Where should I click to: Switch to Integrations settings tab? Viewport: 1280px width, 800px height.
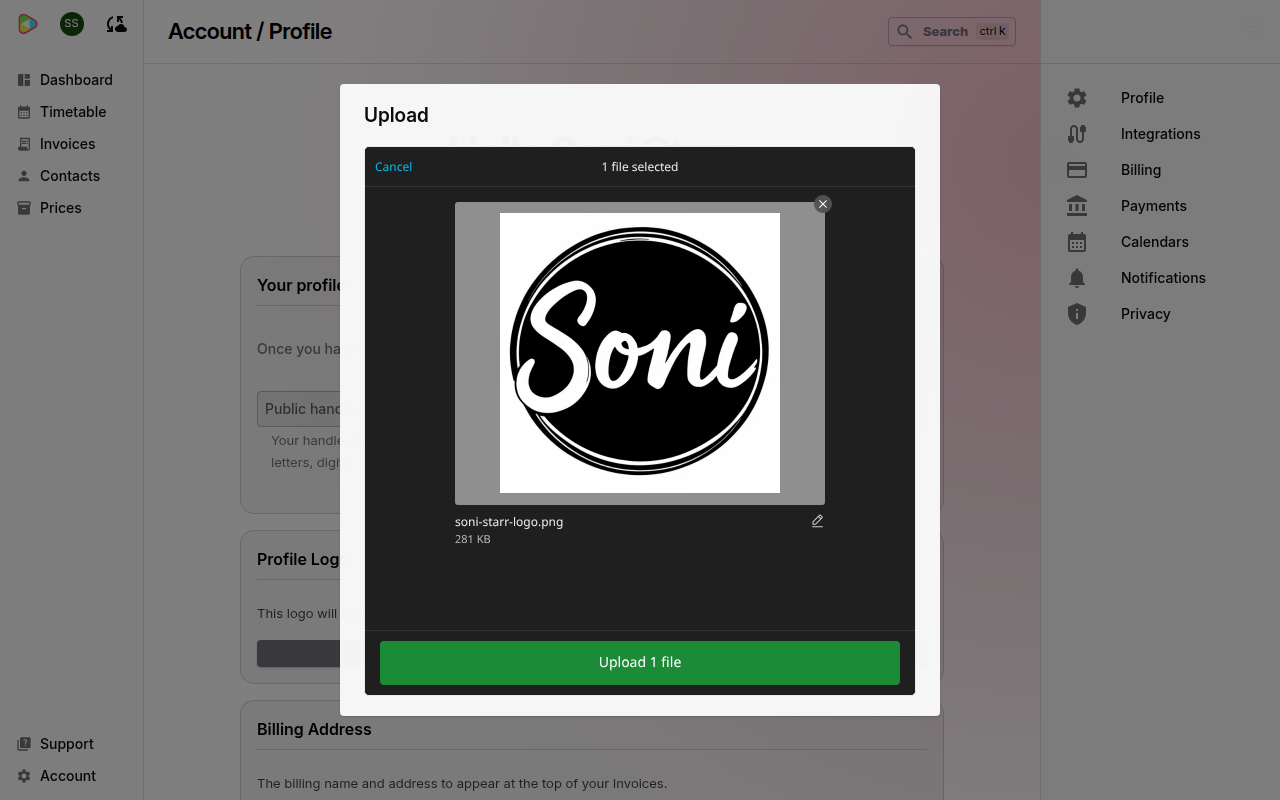pyautogui.click(x=1160, y=134)
